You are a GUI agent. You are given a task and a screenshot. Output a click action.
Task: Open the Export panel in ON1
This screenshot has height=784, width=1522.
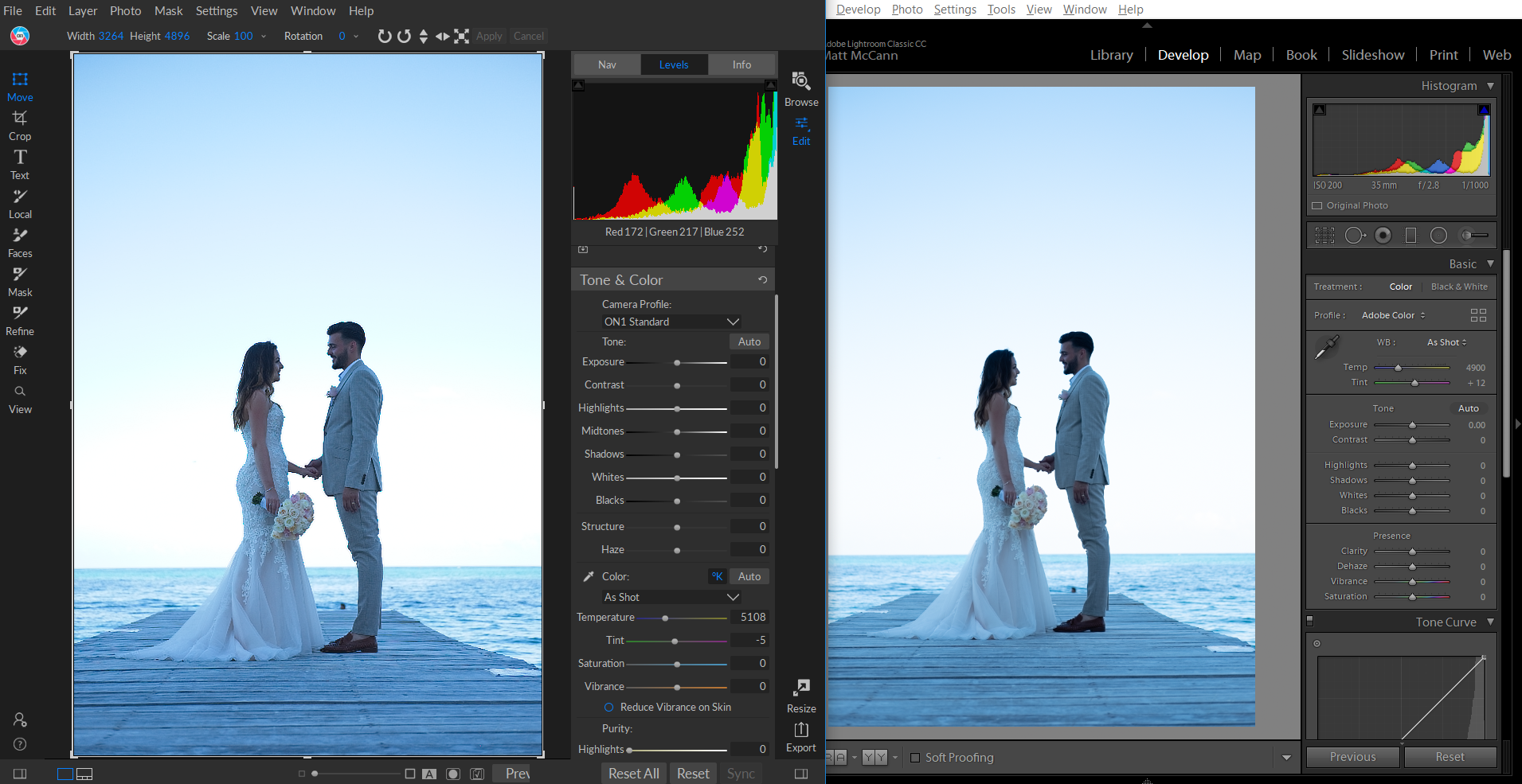pos(801,736)
